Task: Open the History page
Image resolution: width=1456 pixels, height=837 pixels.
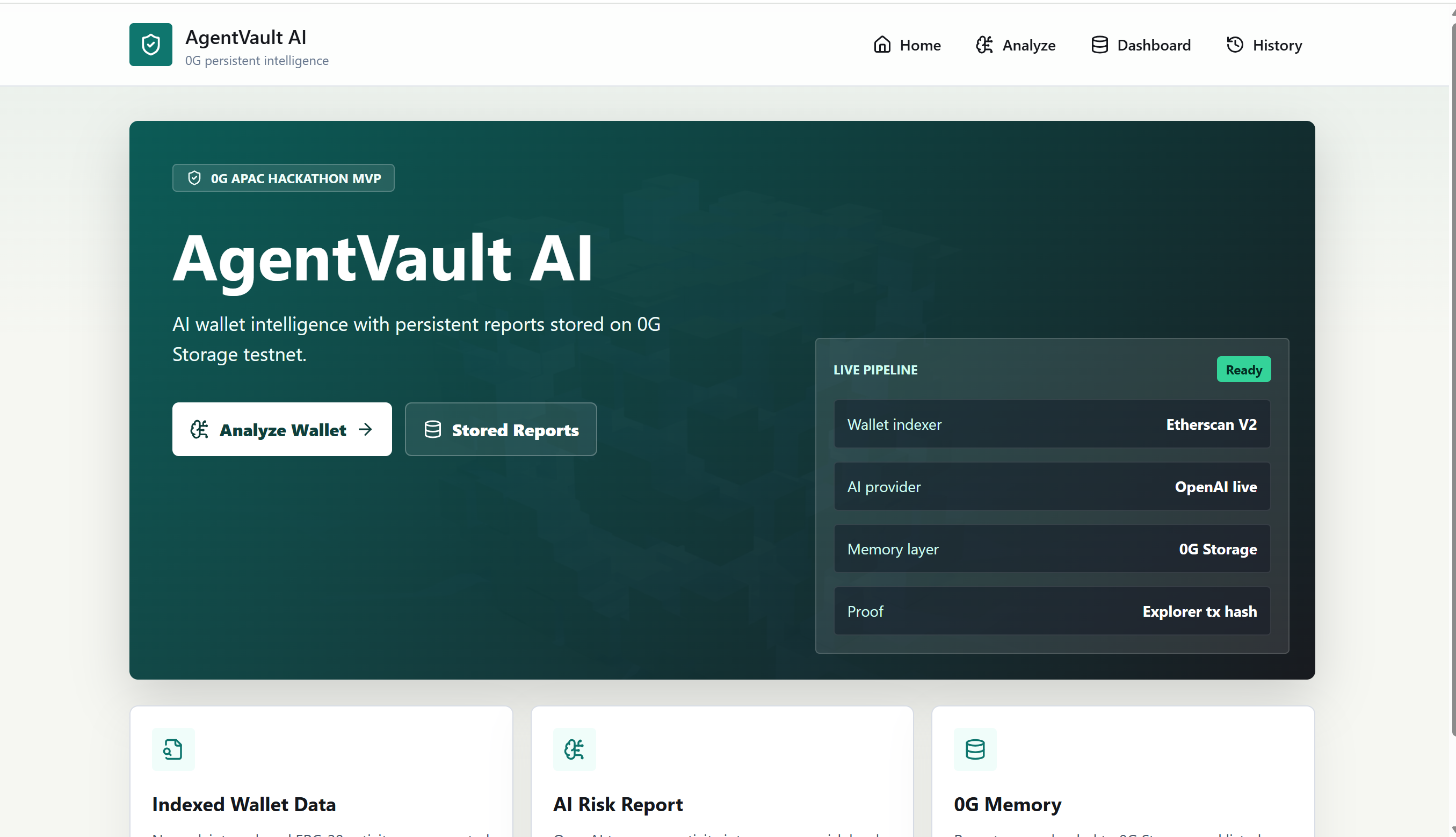Action: pos(1264,45)
